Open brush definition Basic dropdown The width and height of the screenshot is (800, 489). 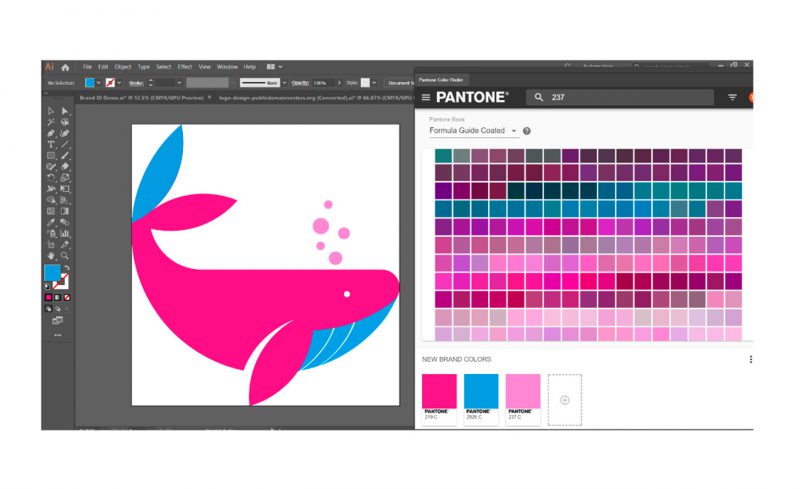tap(284, 83)
